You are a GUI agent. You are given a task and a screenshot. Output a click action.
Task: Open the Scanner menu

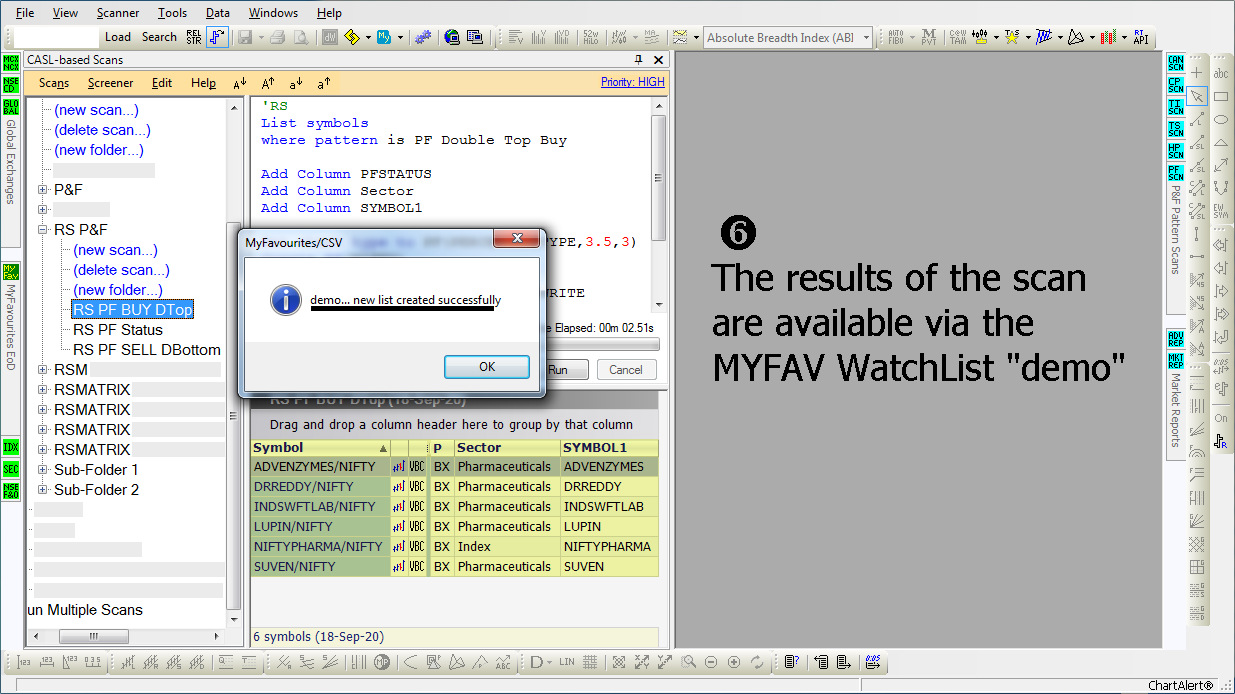click(118, 13)
